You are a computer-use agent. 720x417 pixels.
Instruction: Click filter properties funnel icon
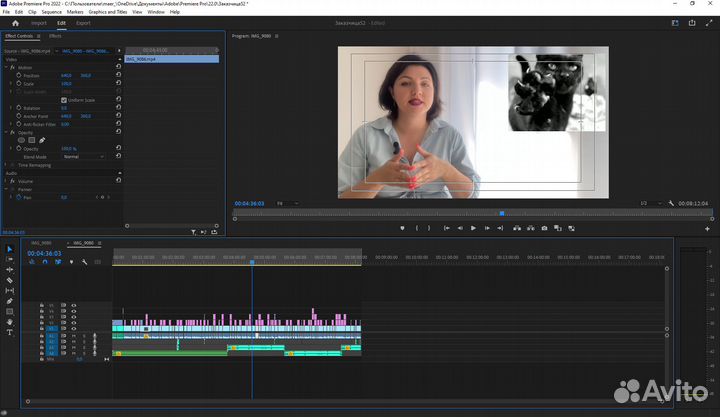pos(193,232)
